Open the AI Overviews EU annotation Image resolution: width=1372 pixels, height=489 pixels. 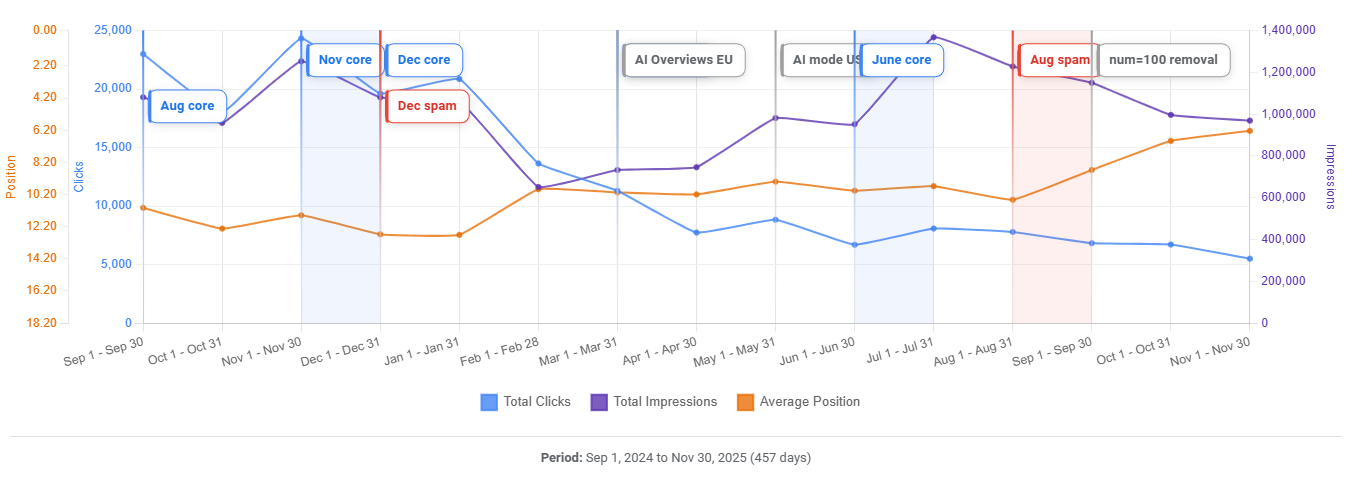(x=685, y=60)
